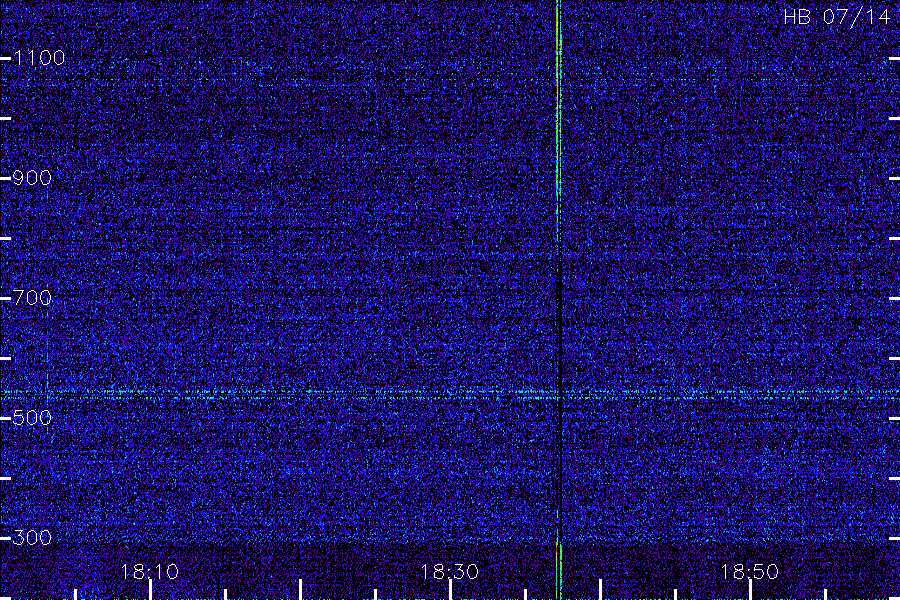
Task: Click the 1100 frequency axis label
Action: click(x=39, y=57)
